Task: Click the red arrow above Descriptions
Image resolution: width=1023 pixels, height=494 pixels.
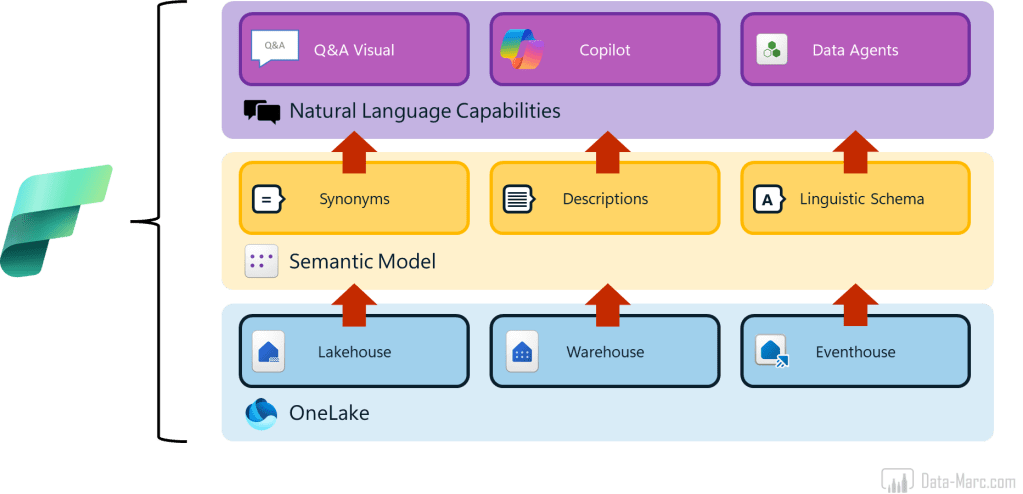Action: click(x=605, y=152)
